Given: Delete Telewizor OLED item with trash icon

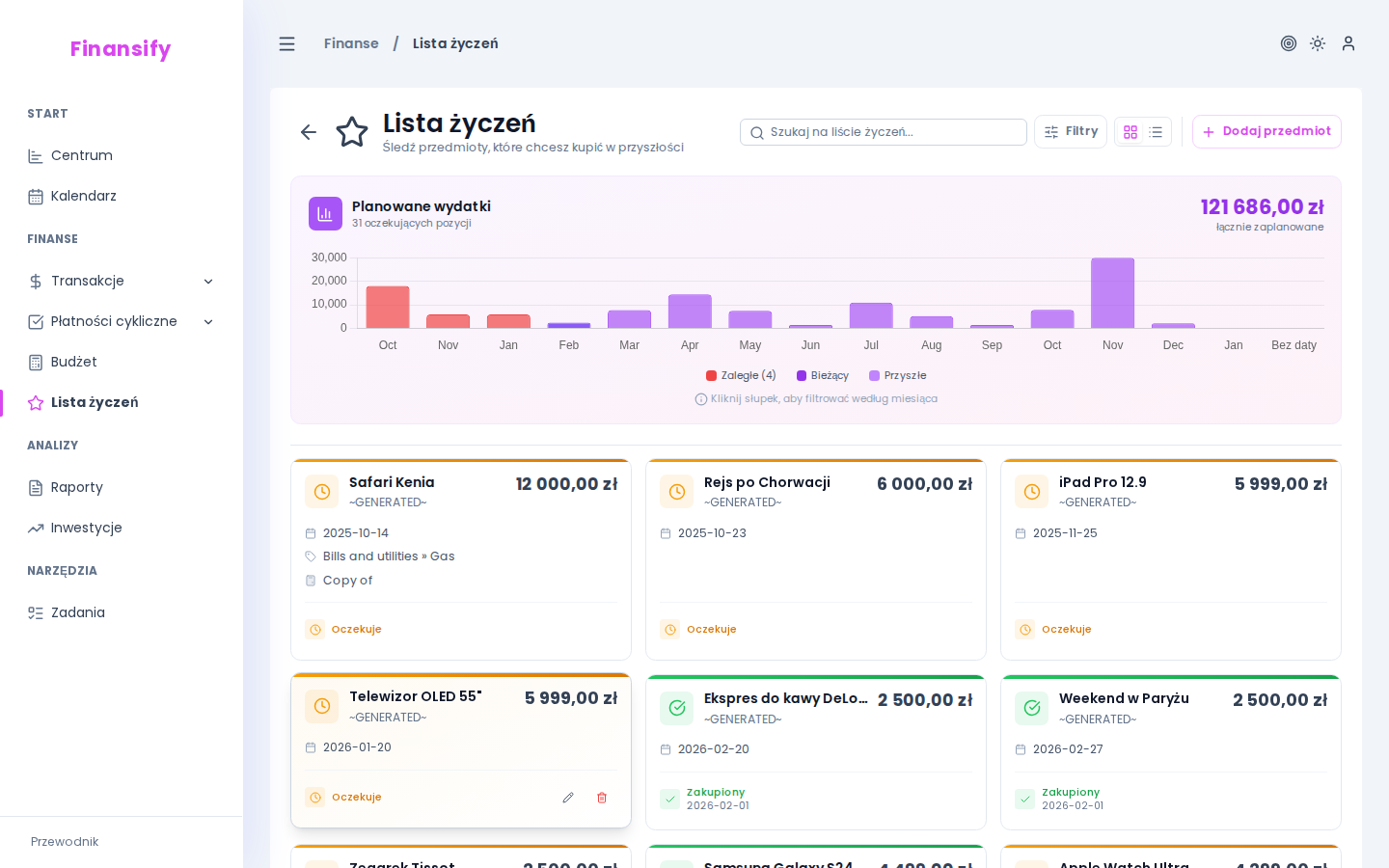Looking at the screenshot, I should pyautogui.click(x=602, y=798).
